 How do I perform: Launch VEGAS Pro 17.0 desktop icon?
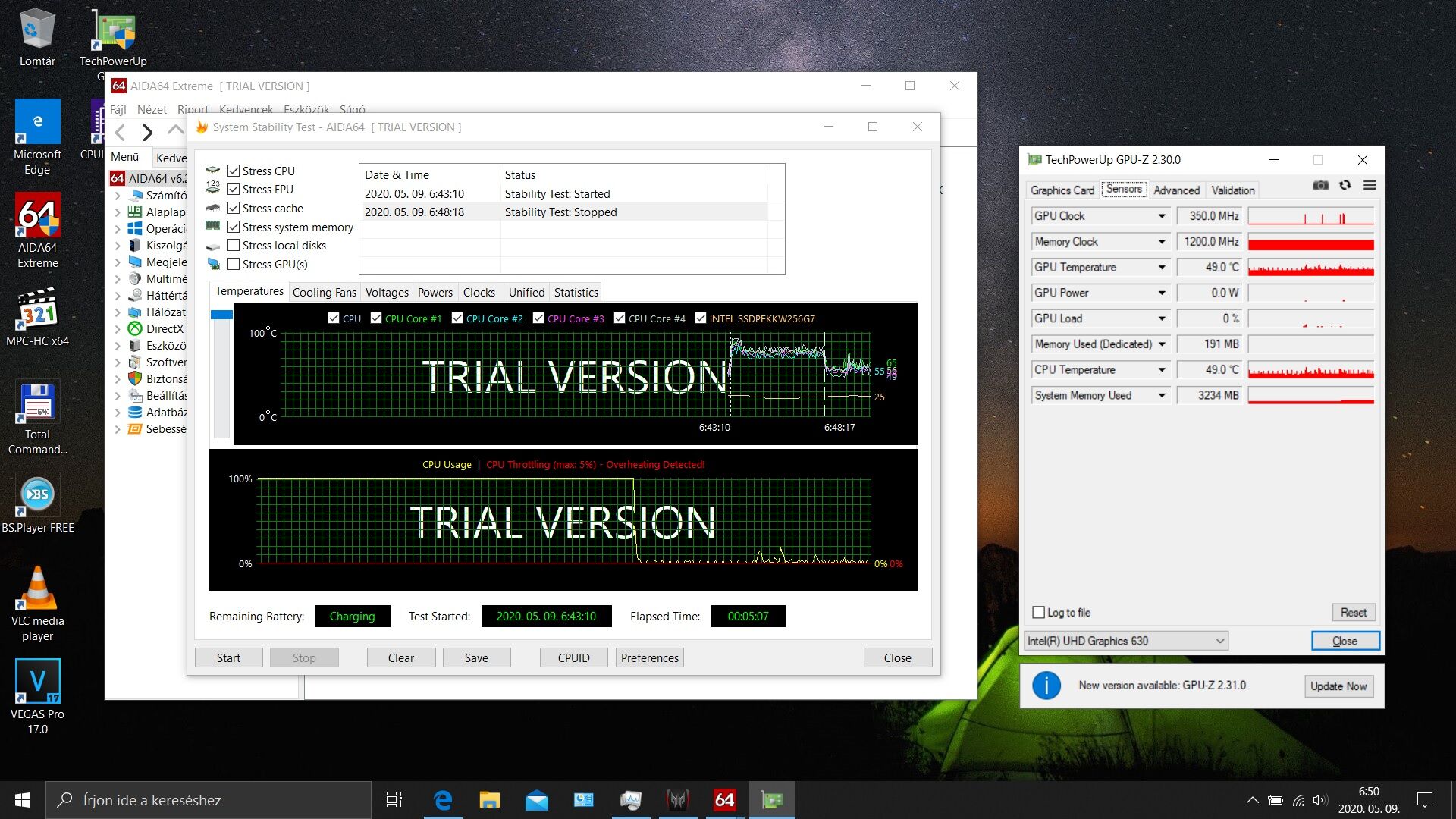click(37, 696)
